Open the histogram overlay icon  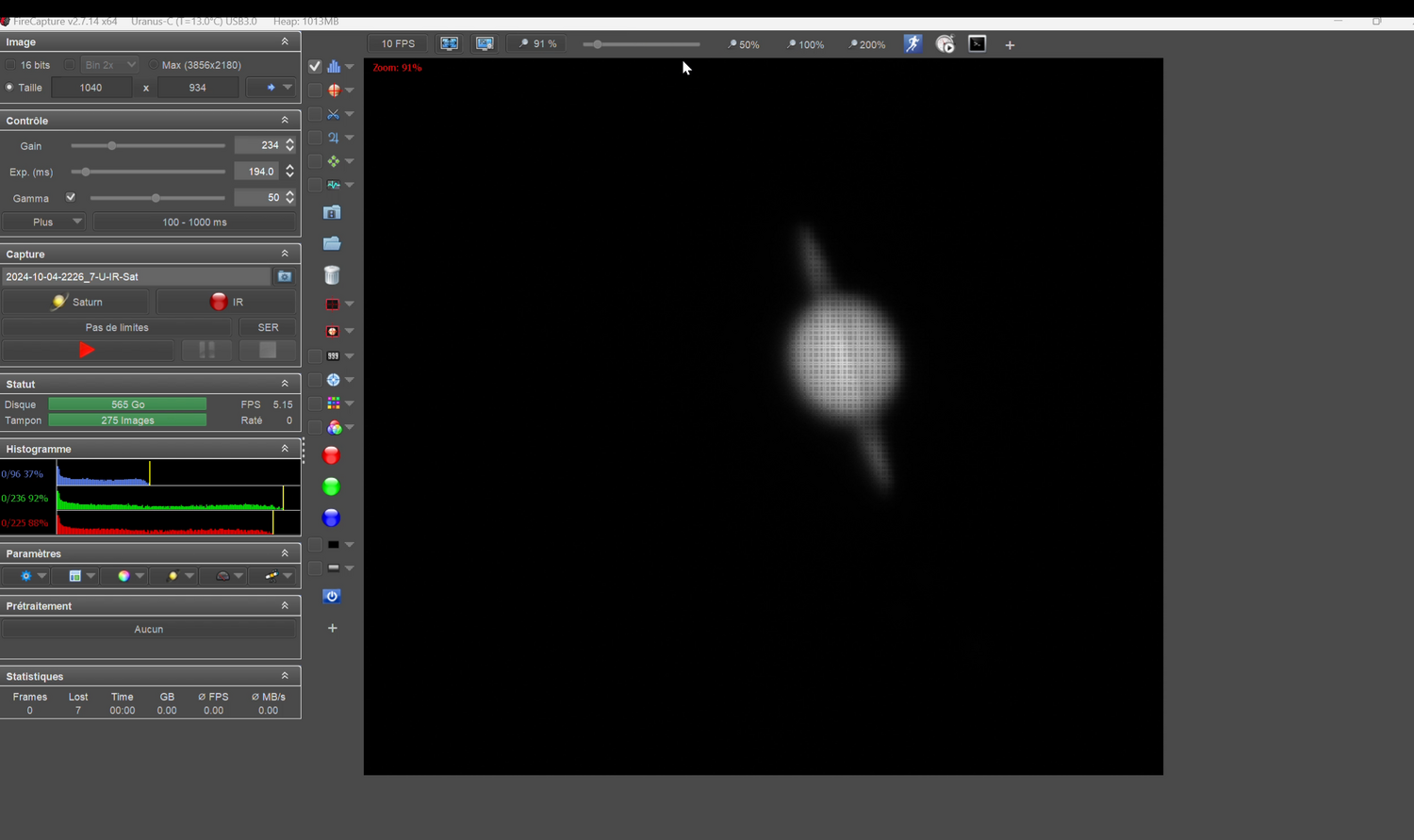click(334, 67)
